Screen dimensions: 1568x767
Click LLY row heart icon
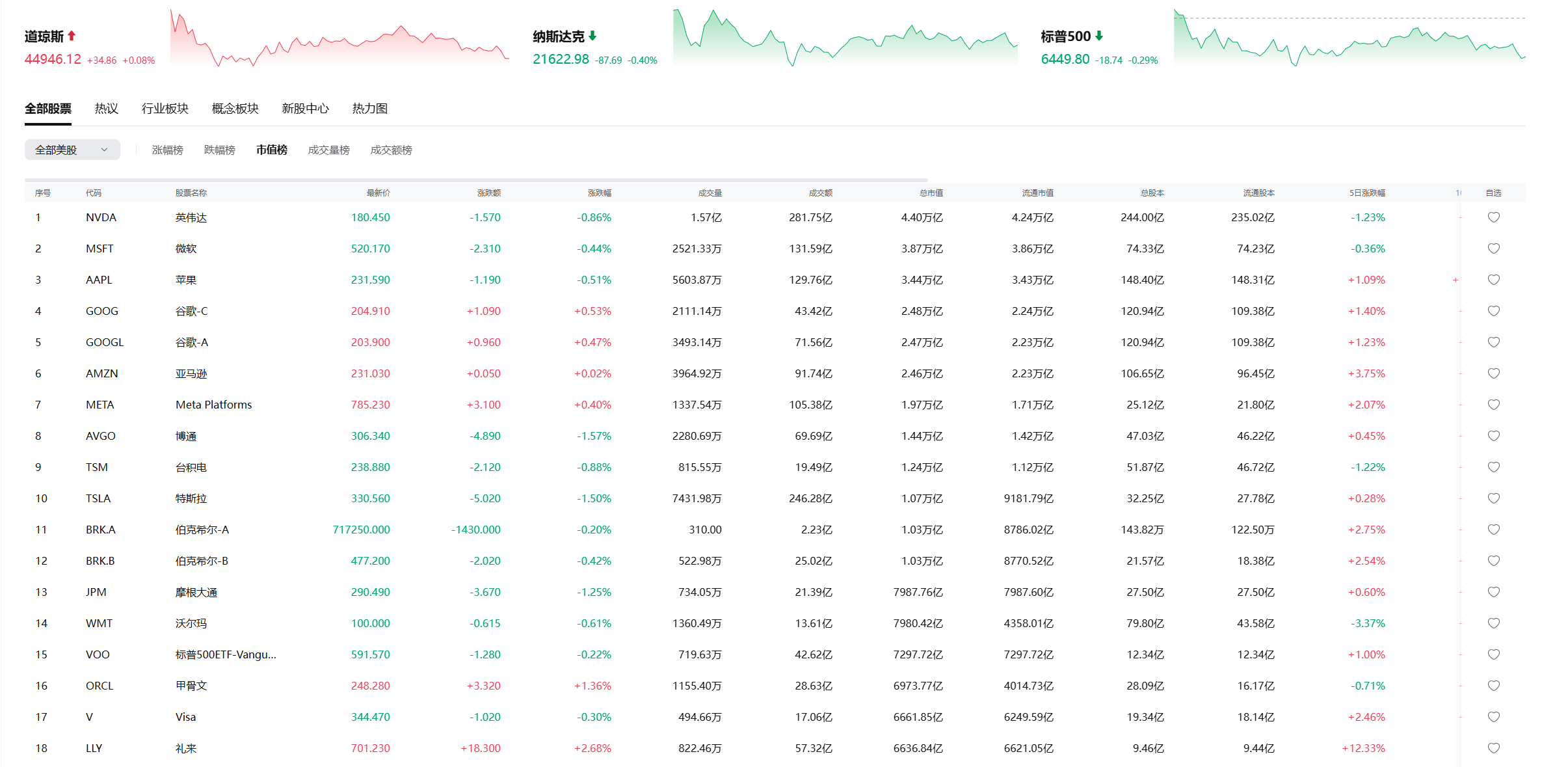click(x=1493, y=748)
